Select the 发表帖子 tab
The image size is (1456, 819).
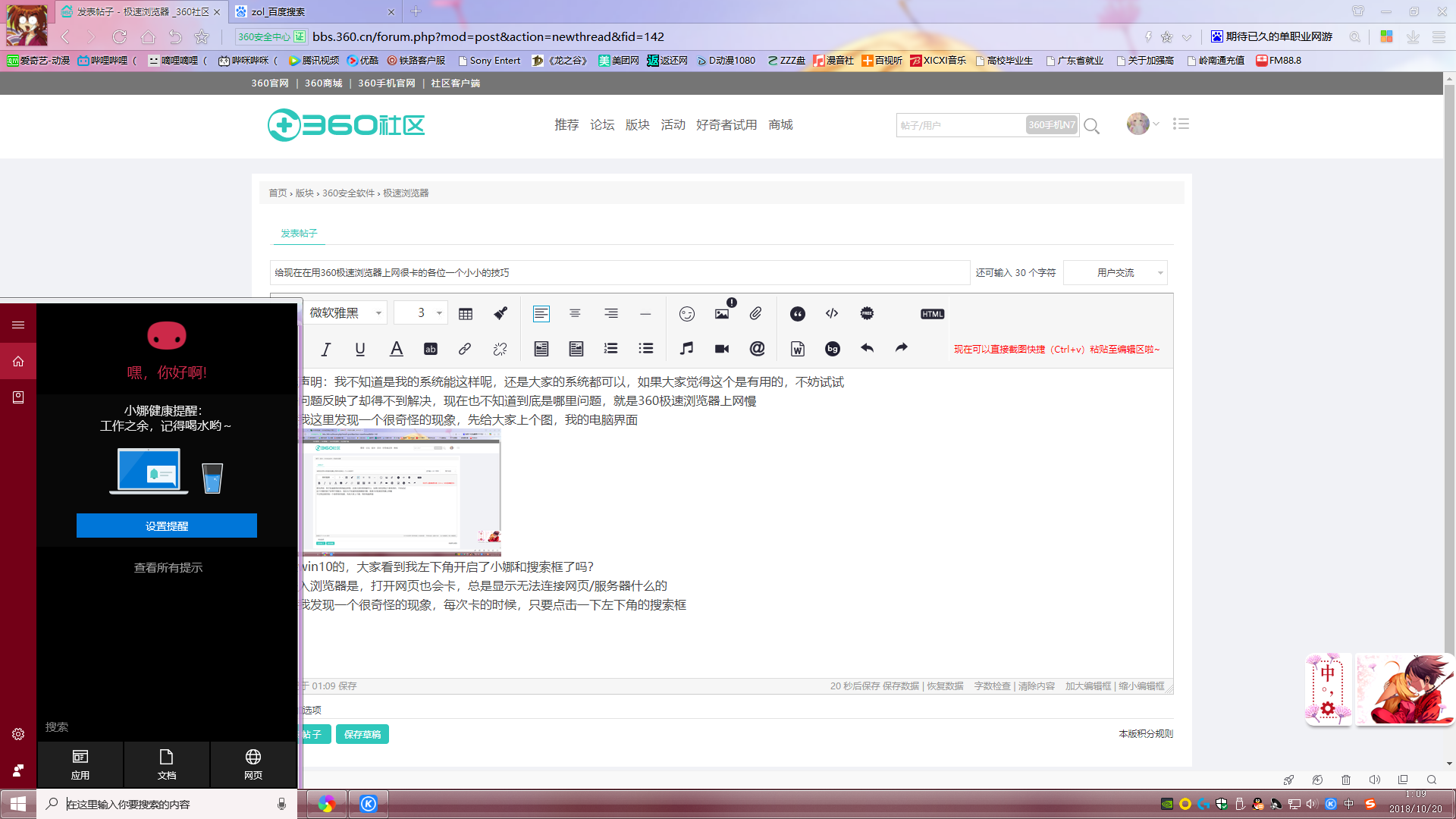click(299, 234)
